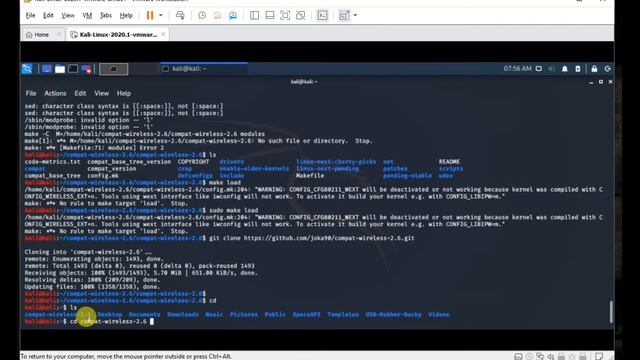Open VMware File menu

point(30,16)
